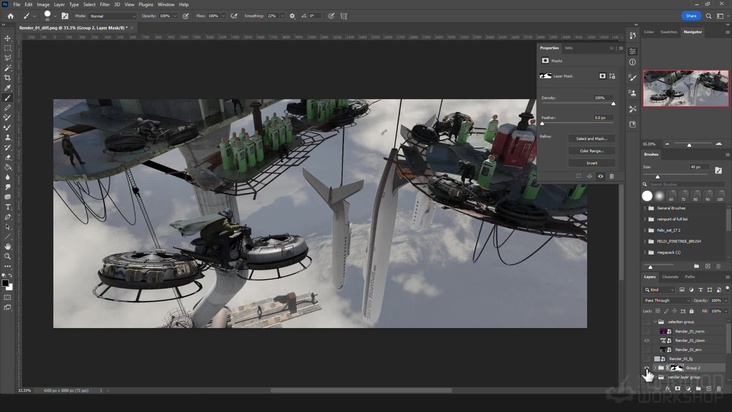This screenshot has height=412, width=732.
Task: Adjust the mask Density slider
Action: (x=613, y=104)
